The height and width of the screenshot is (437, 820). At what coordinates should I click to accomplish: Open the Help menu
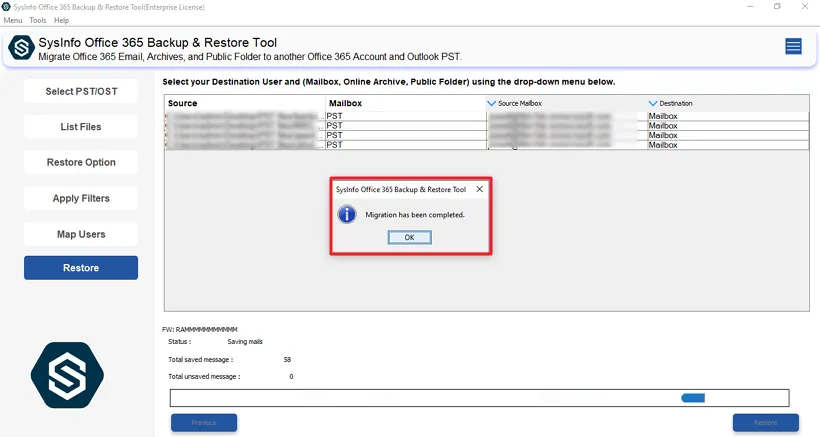61,20
